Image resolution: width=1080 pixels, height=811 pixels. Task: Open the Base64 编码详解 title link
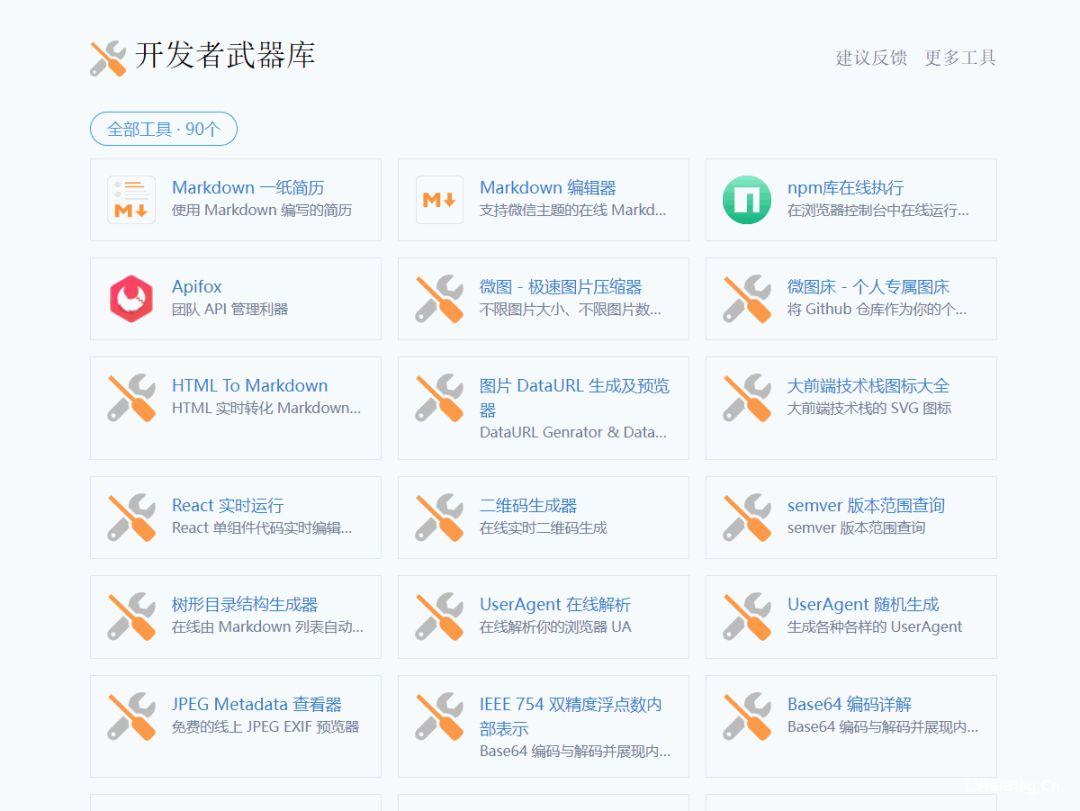click(849, 704)
